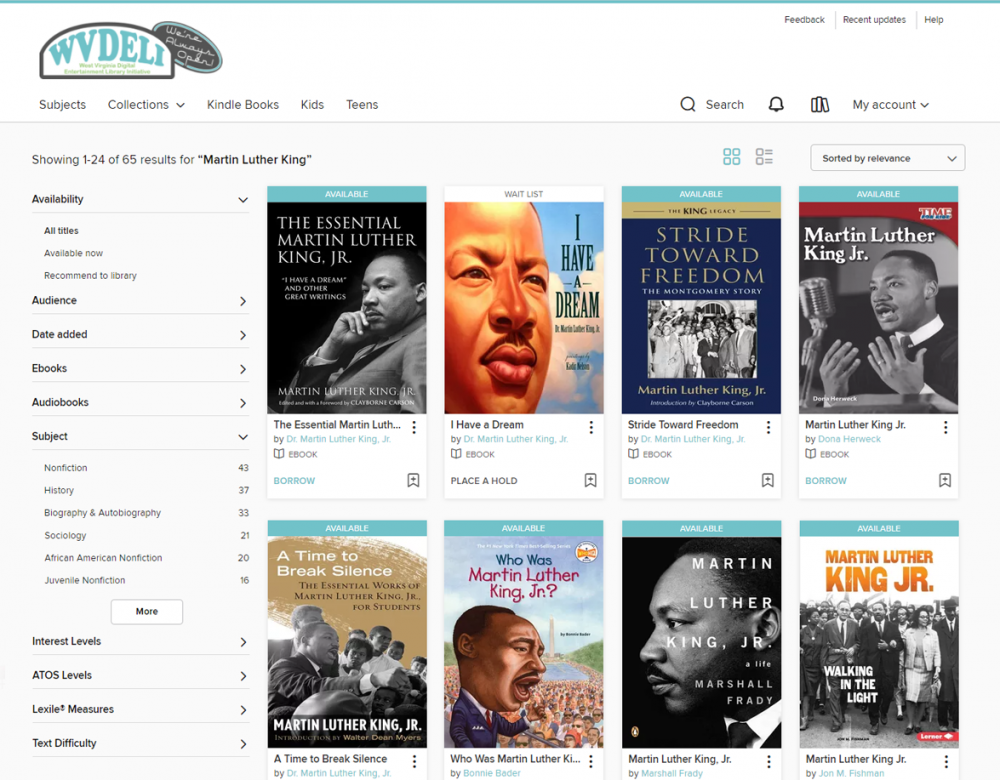This screenshot has width=1000, height=780.
Task: Open the I Have a Dream cover thumbnail
Action: tap(524, 308)
